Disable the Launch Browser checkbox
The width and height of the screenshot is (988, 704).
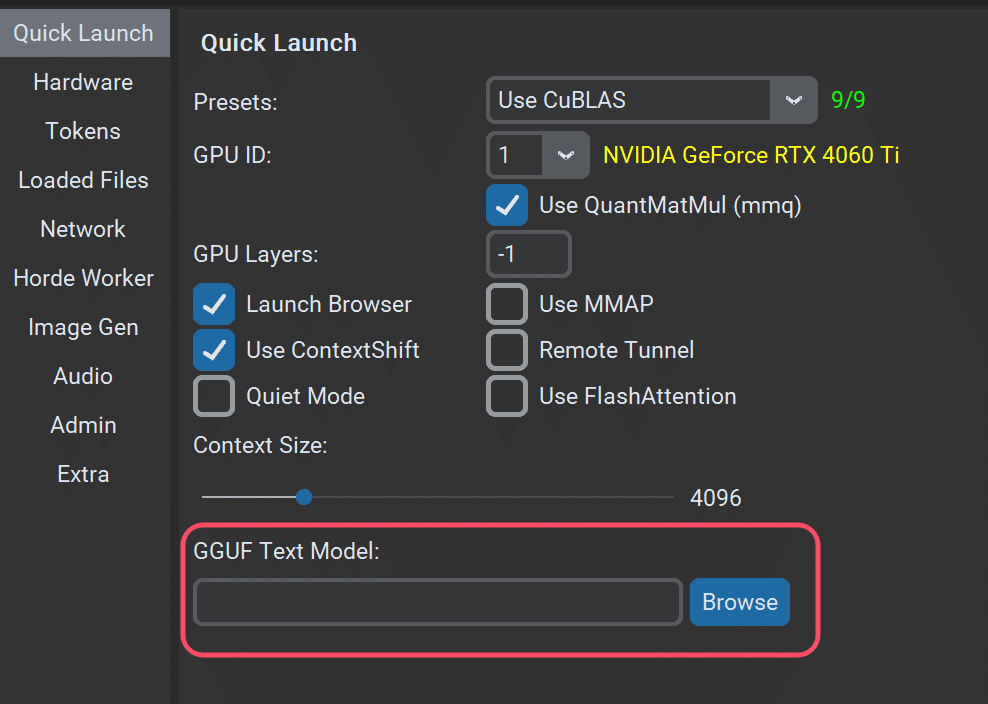coord(214,304)
